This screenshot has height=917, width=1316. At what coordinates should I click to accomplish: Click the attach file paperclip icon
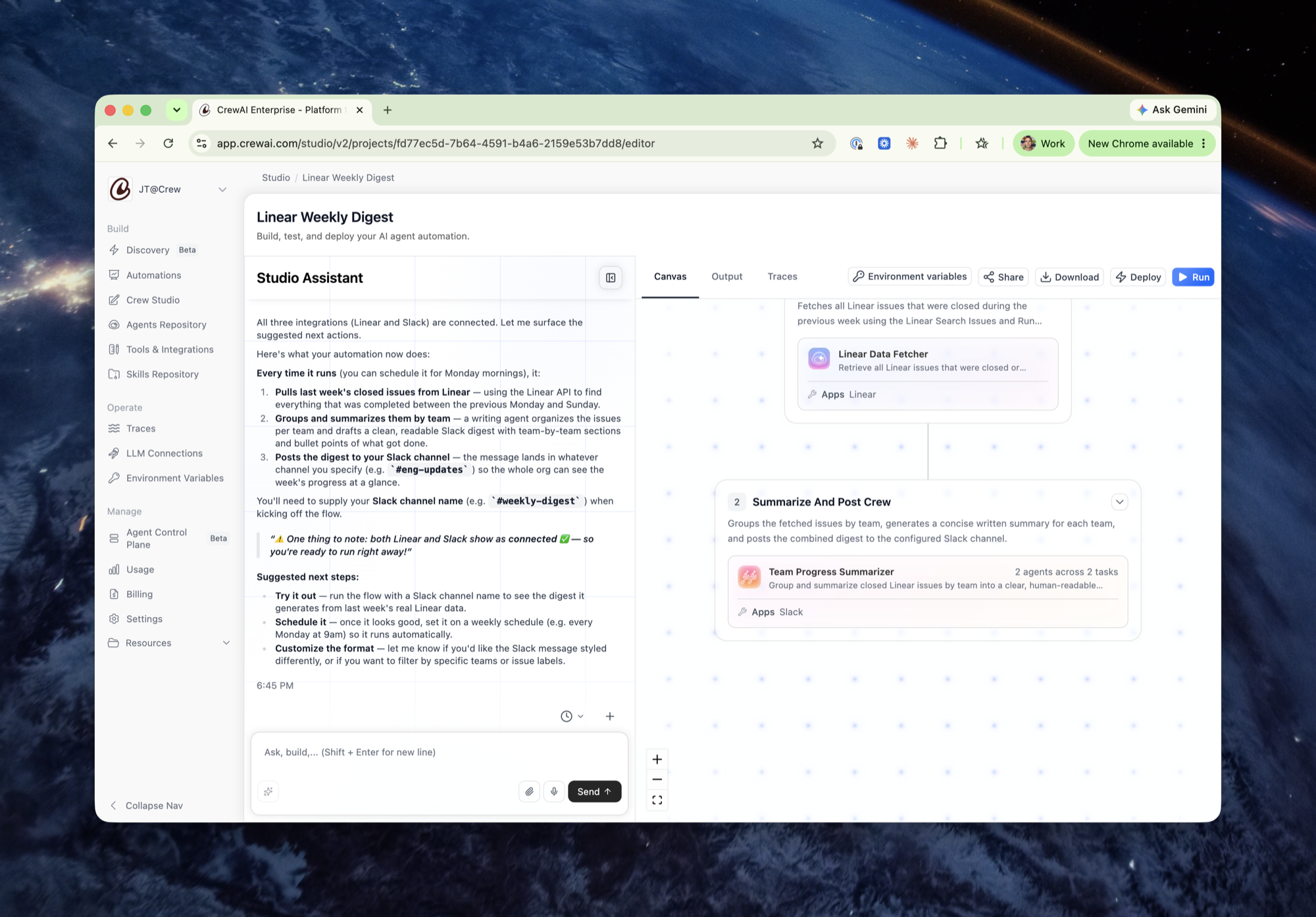pyautogui.click(x=530, y=791)
